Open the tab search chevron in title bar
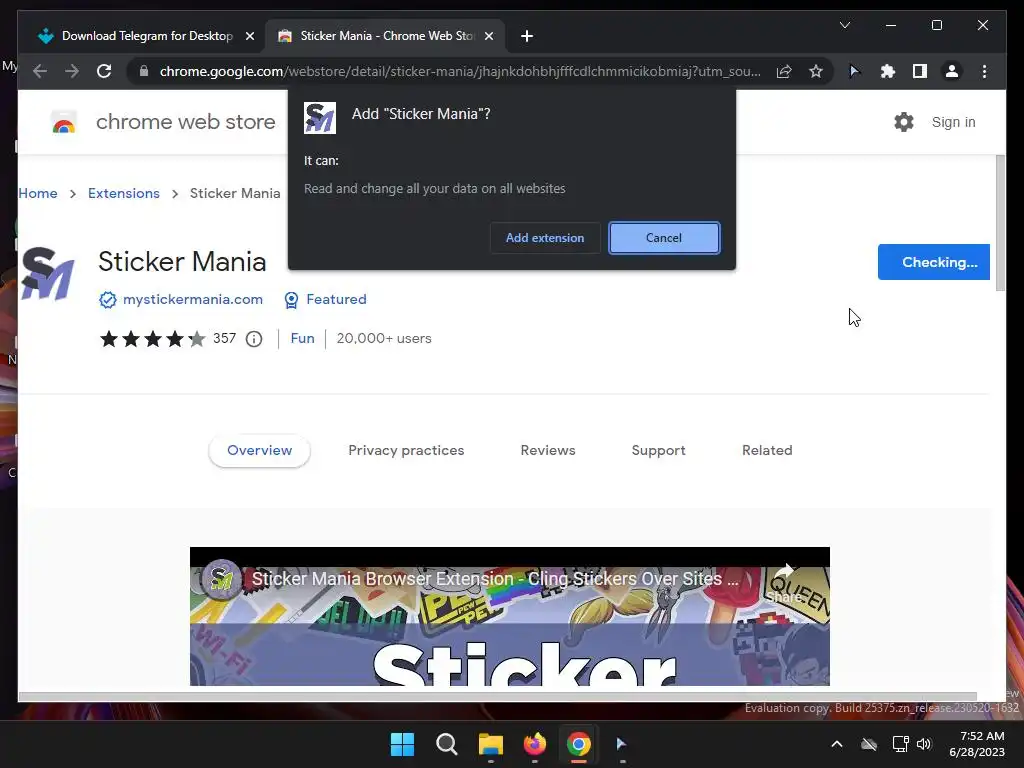Image resolution: width=1024 pixels, height=768 pixels. (x=844, y=25)
